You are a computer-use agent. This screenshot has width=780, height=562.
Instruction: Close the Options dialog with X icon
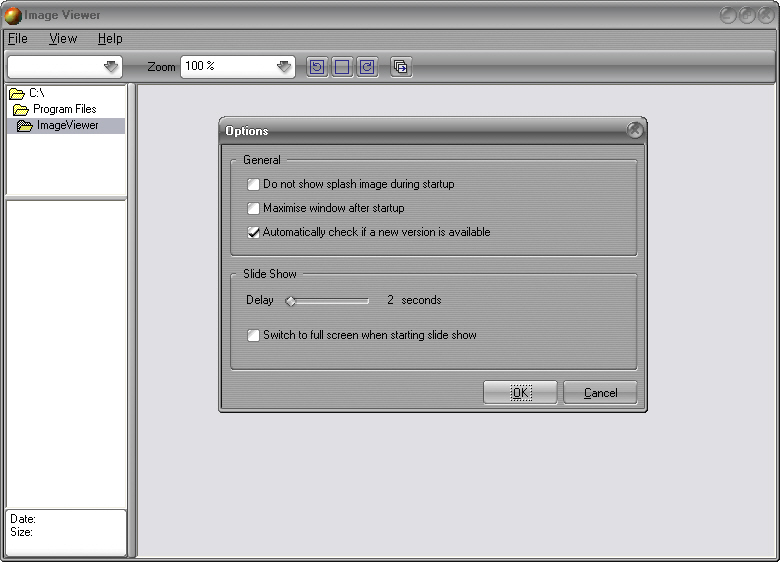pos(634,130)
